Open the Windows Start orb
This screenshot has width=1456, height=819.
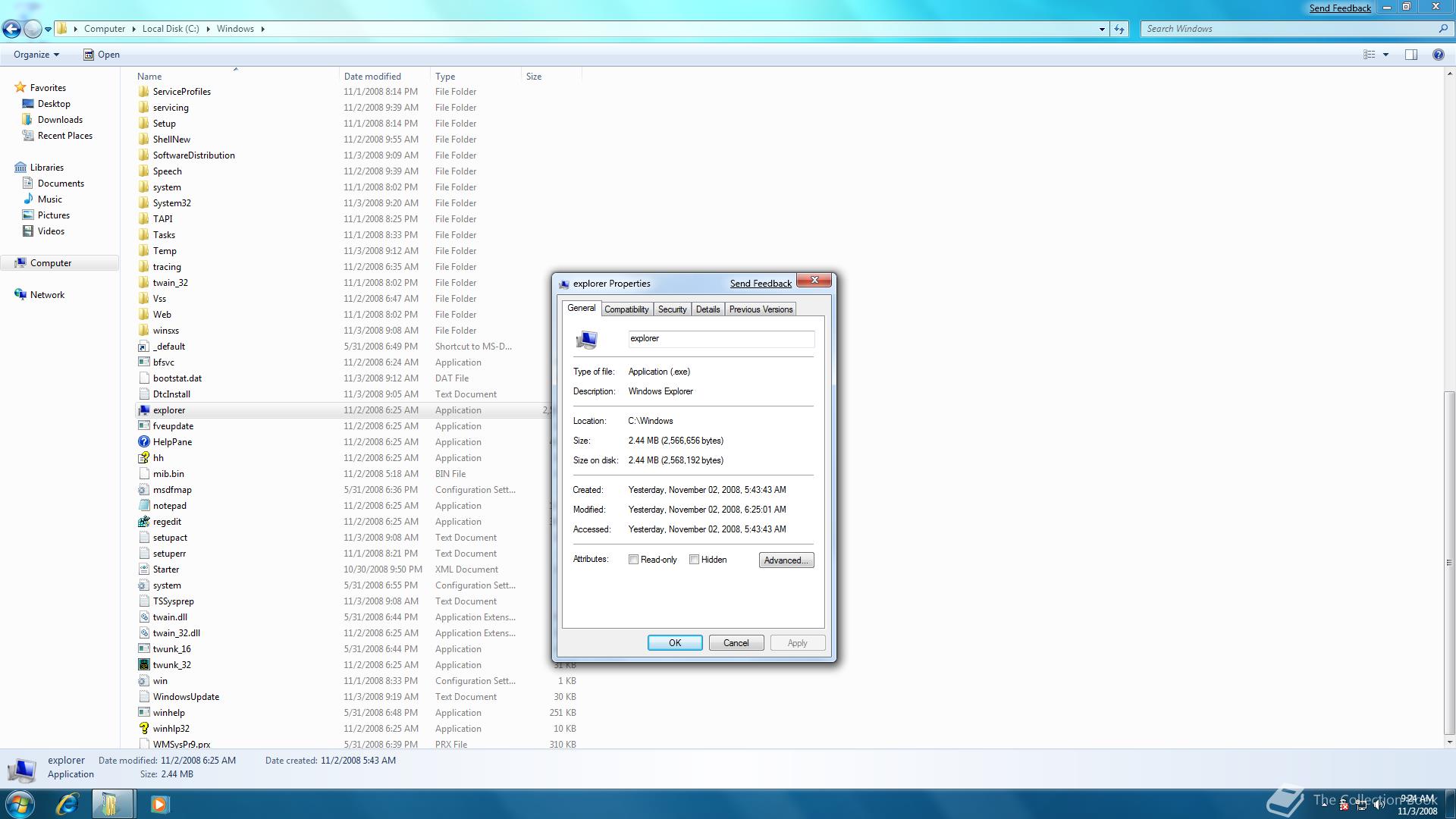pos(19,804)
